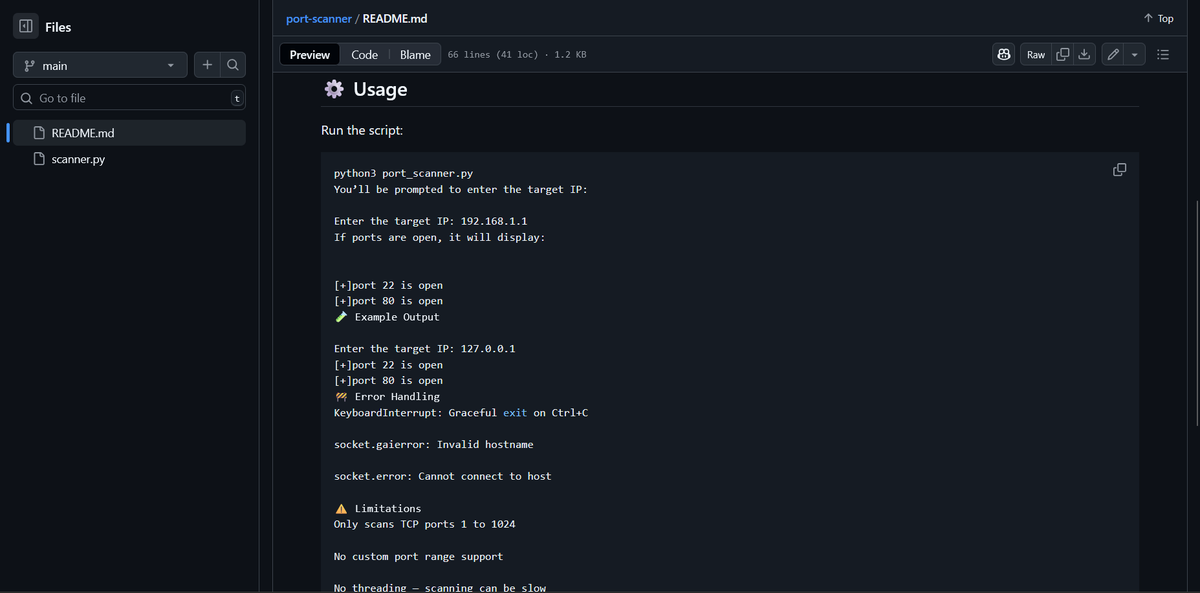
Task: Open README.md in the file tree
Action: click(x=129, y=133)
